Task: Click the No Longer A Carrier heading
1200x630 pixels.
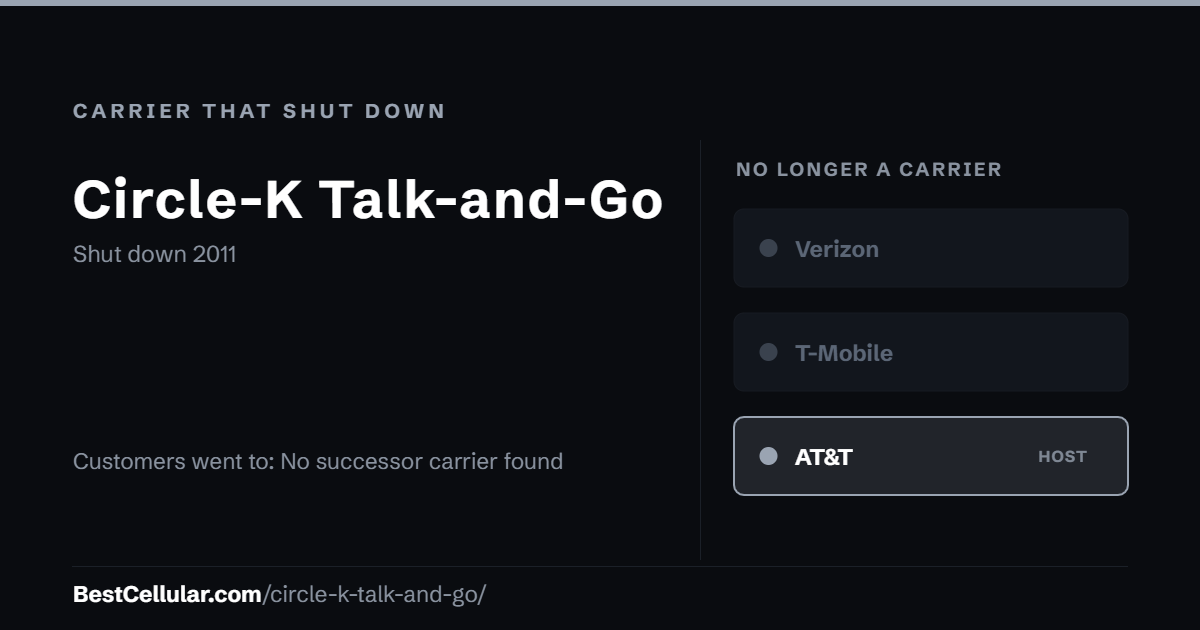Action: (869, 170)
